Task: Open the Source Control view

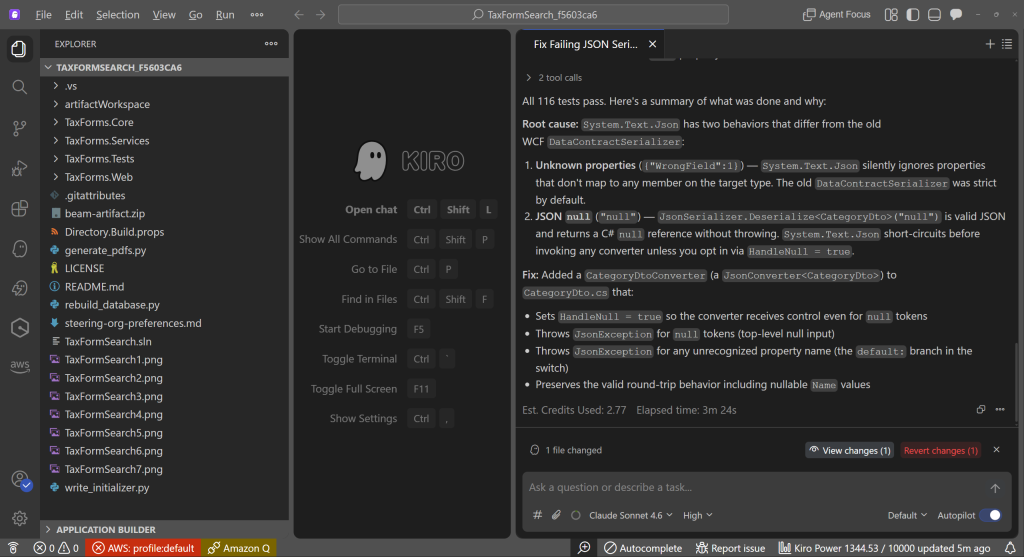Action: 19,128
